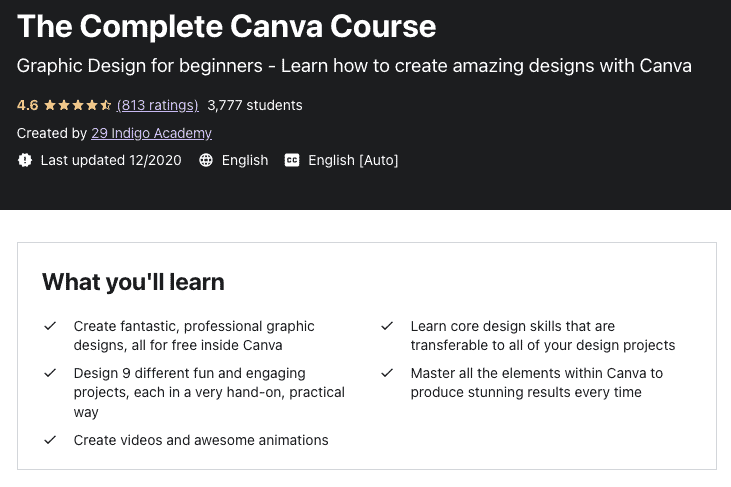Image resolution: width=731 pixels, height=487 pixels.
Task: Click the 4.6 rating score
Action: 28,105
